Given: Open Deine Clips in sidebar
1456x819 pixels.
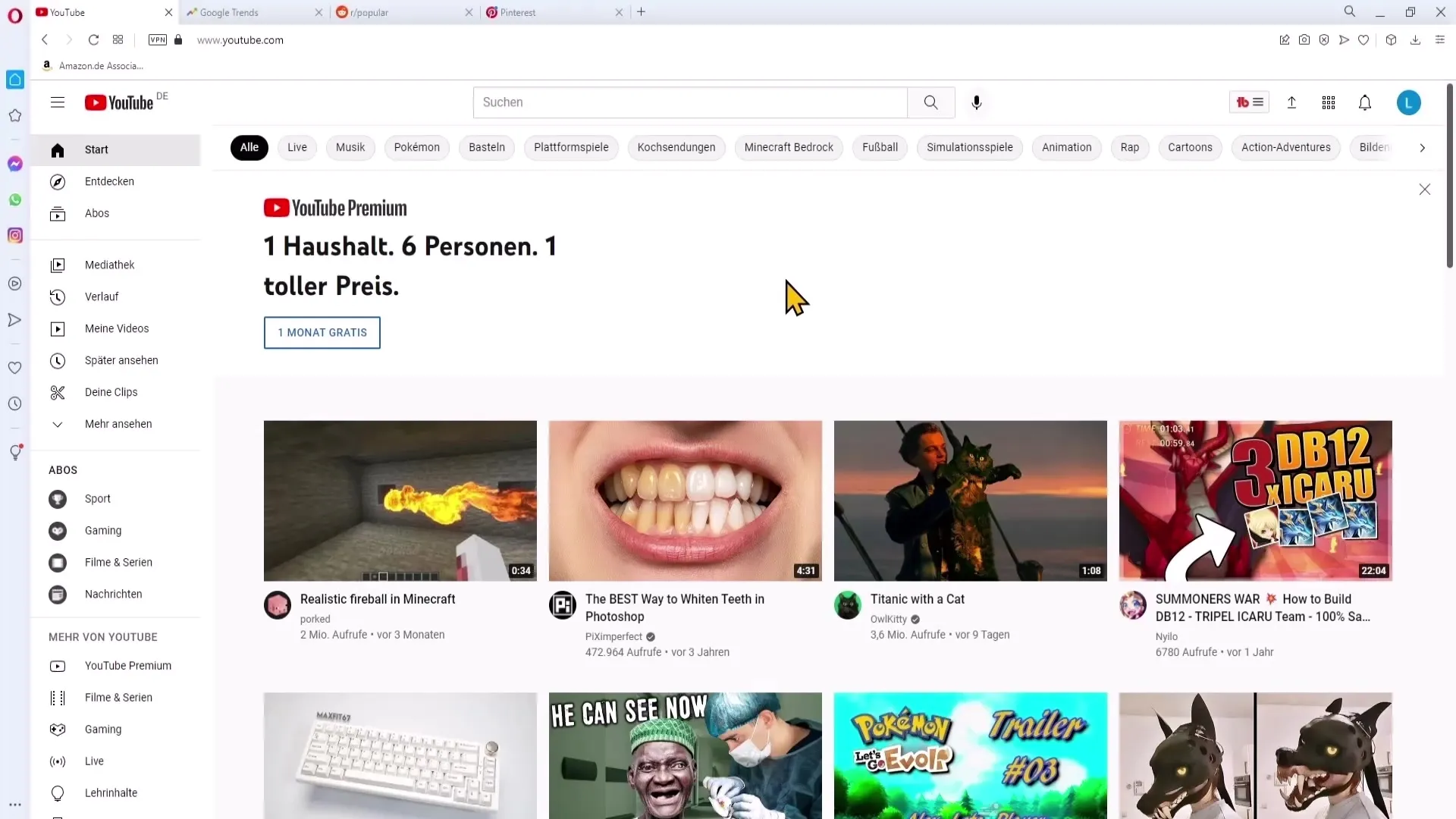Looking at the screenshot, I should pyautogui.click(x=115, y=392).
